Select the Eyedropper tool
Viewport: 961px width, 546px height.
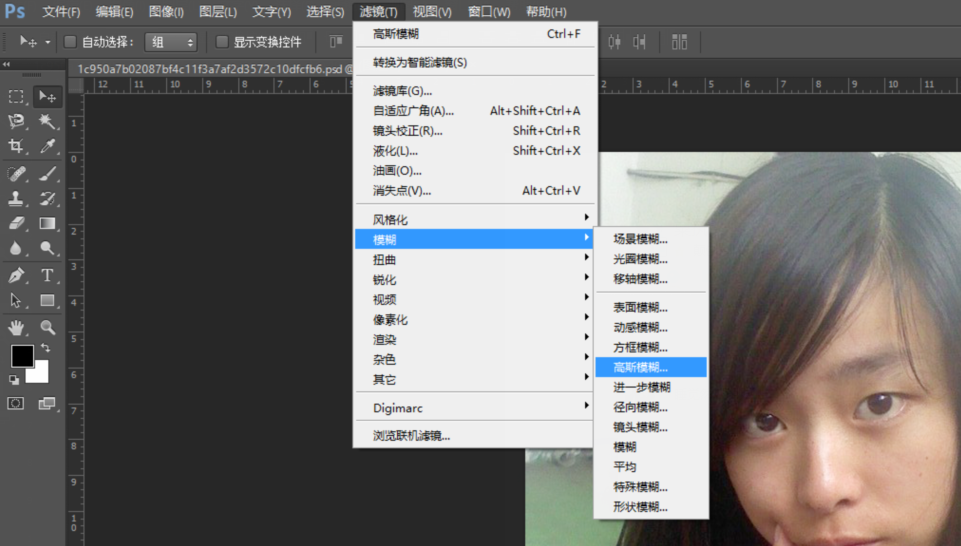click(x=47, y=146)
